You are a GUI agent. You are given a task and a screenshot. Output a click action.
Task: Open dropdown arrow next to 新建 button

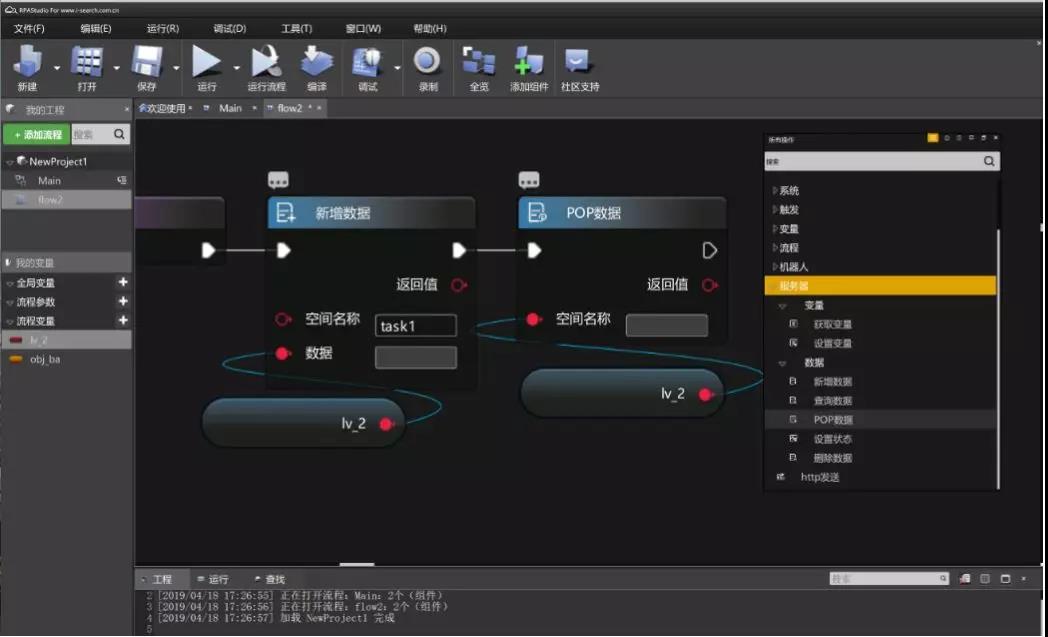56,68
